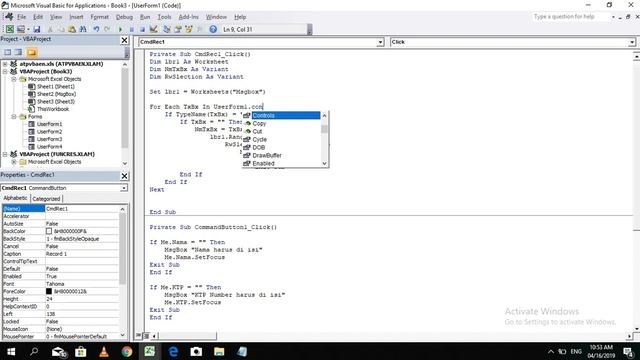
Task: Click the View Code icon in Project panel
Action: point(7,52)
